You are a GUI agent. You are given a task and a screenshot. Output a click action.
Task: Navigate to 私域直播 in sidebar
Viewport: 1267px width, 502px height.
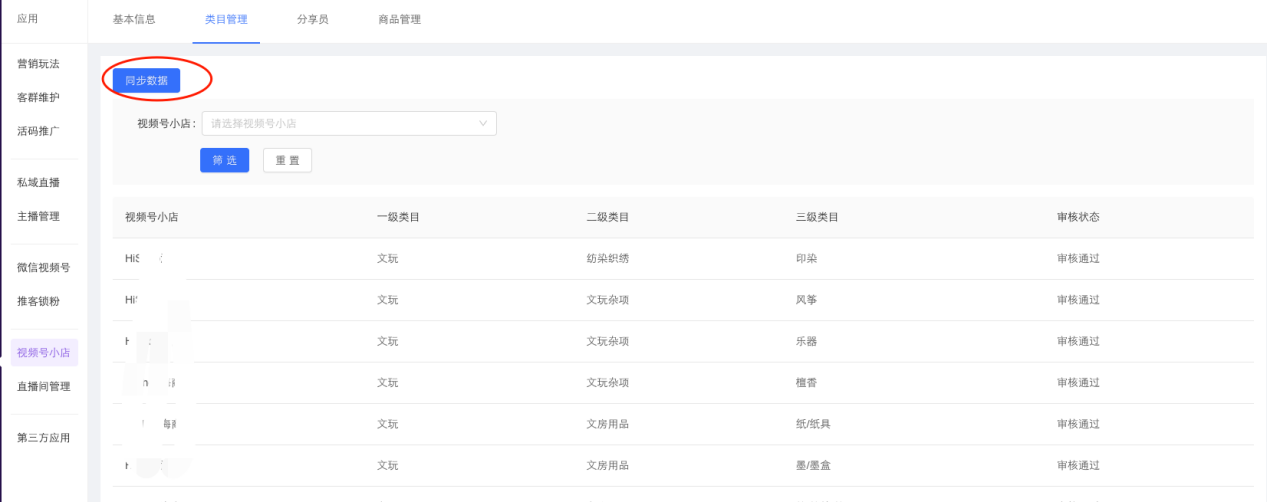click(x=38, y=183)
